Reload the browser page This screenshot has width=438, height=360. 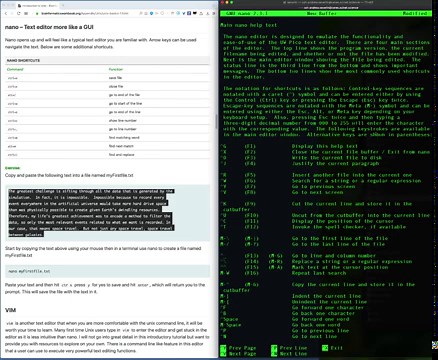(x=19, y=13)
